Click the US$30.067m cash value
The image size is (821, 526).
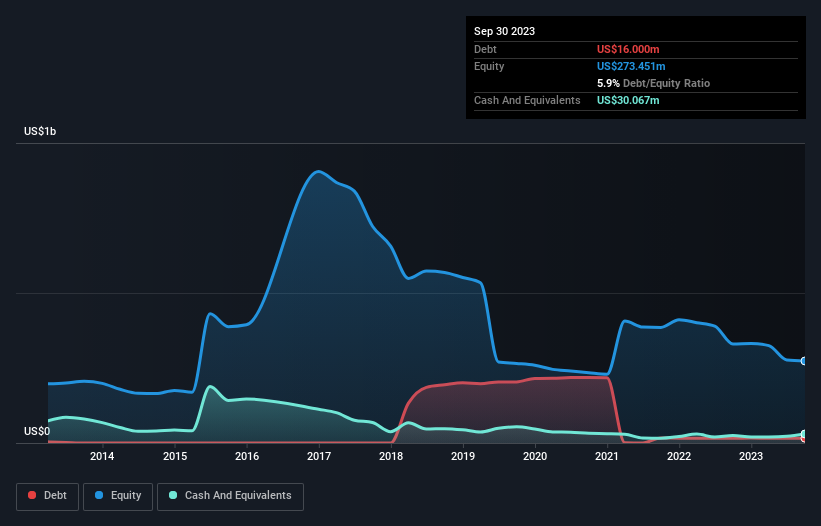pyautogui.click(x=628, y=100)
